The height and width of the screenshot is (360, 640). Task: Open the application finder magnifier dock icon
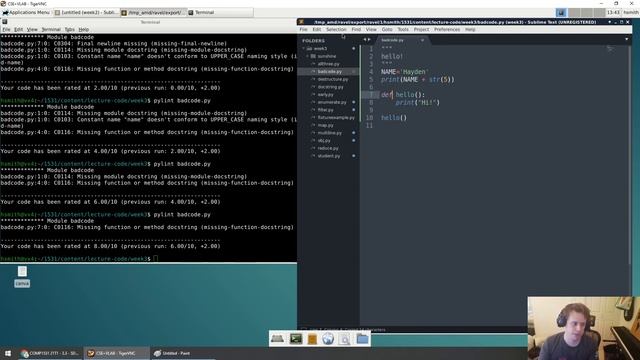345,339
